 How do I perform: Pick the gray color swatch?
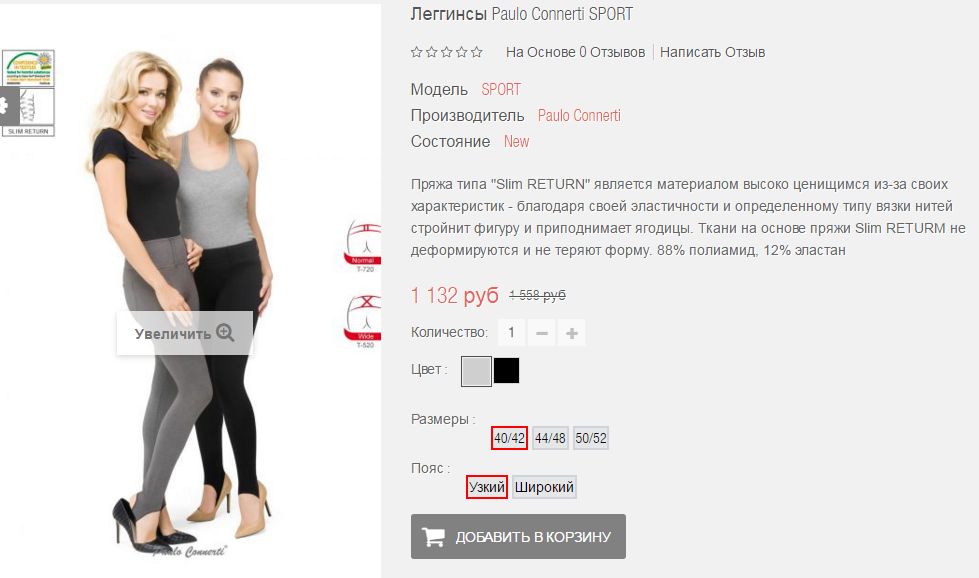click(476, 371)
